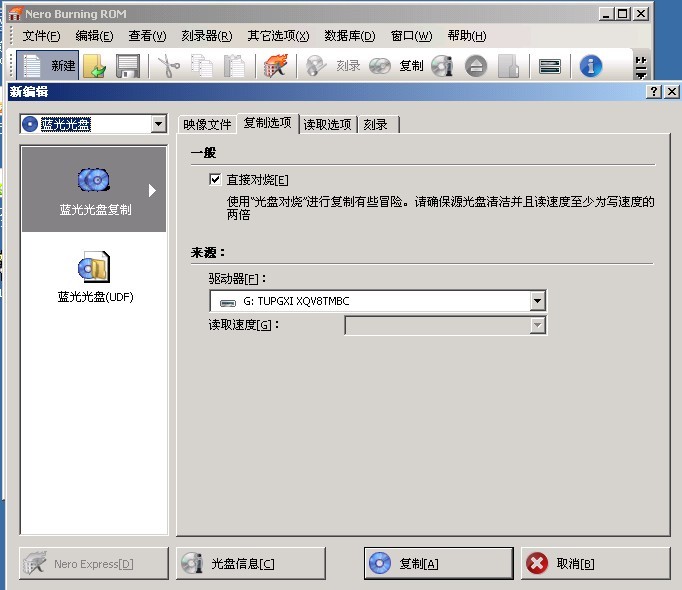This screenshot has width=682, height=590.
Task: Click the dialog help question mark button
Action: (654, 91)
